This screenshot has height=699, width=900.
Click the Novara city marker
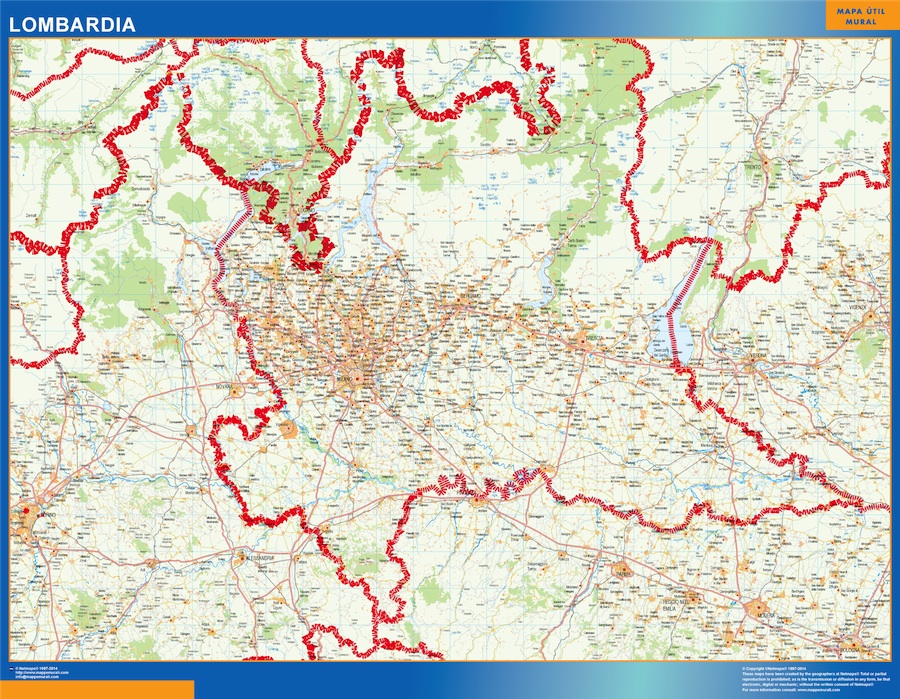234,390
